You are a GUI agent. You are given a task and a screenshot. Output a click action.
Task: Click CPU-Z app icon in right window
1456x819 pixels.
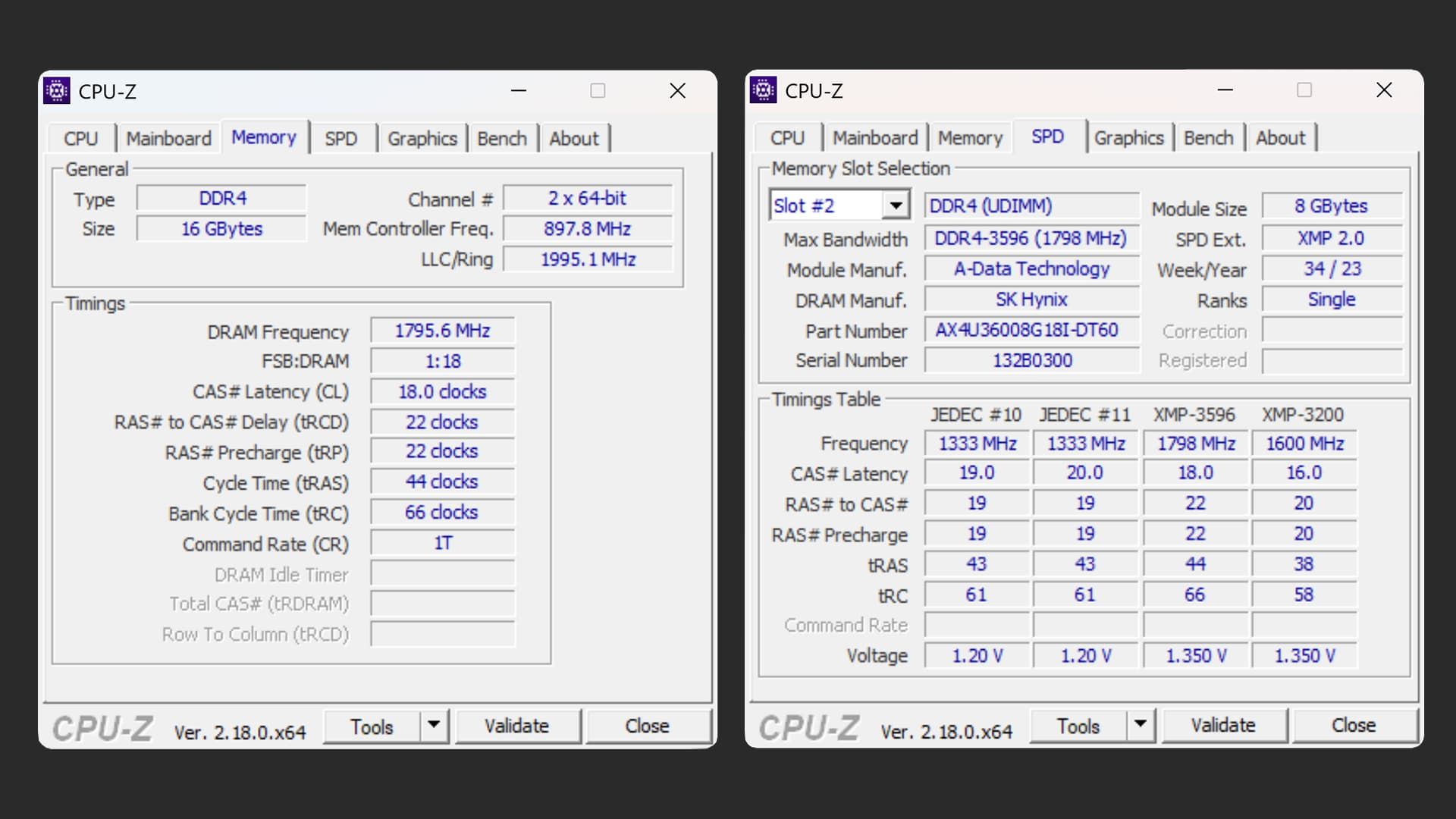tap(763, 90)
